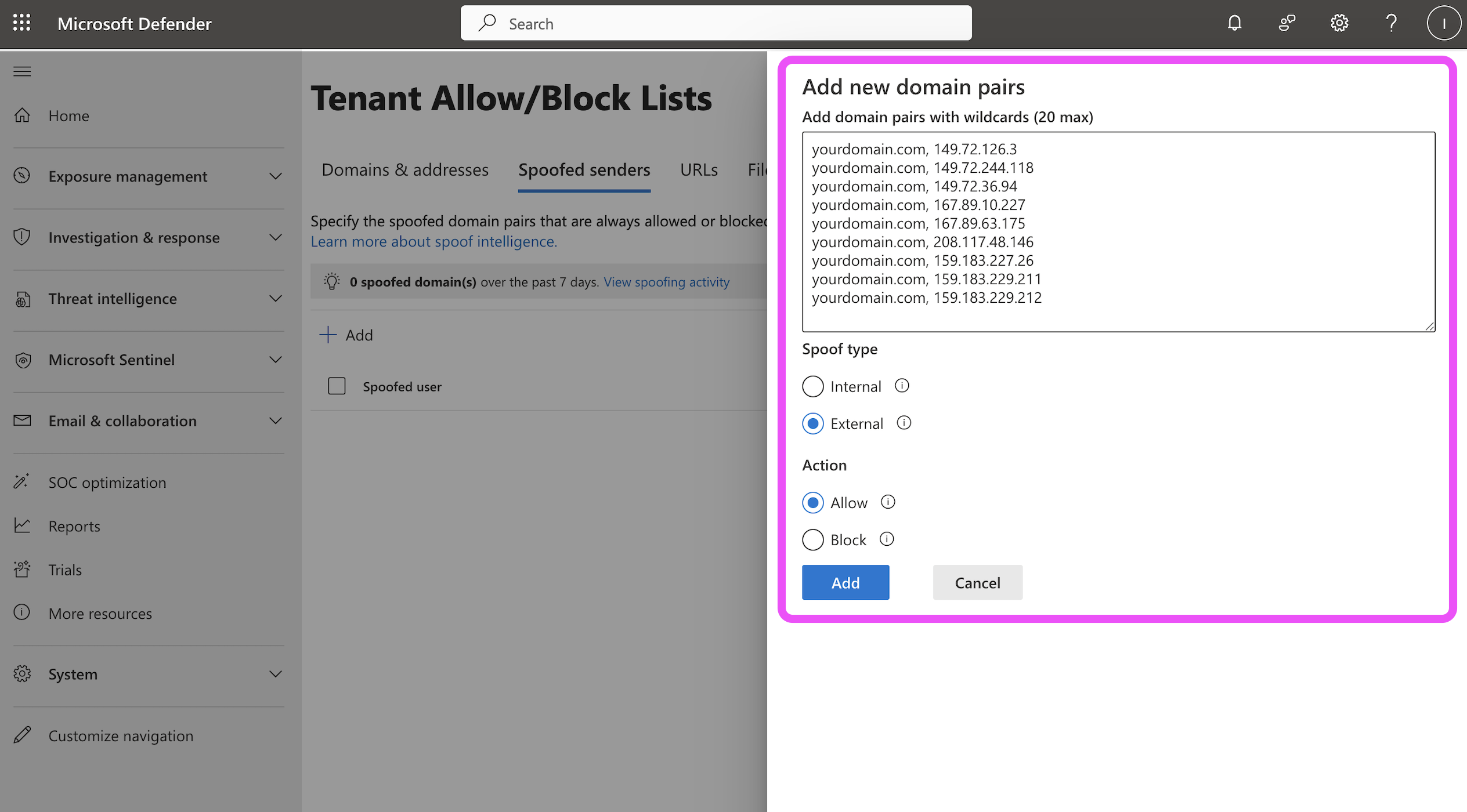
Task: Click inside the domain pairs textarea
Action: pyautogui.click(x=1118, y=231)
